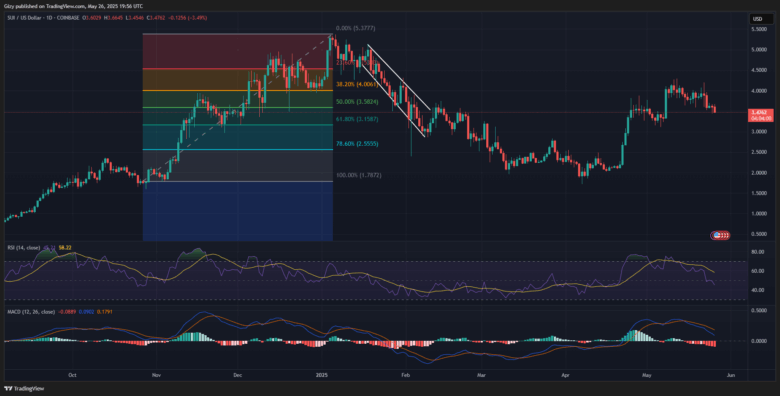Screen dimensions: 780x396
Task: Select the MACD (12, 26, close) indicator legend
Action: click(30, 311)
